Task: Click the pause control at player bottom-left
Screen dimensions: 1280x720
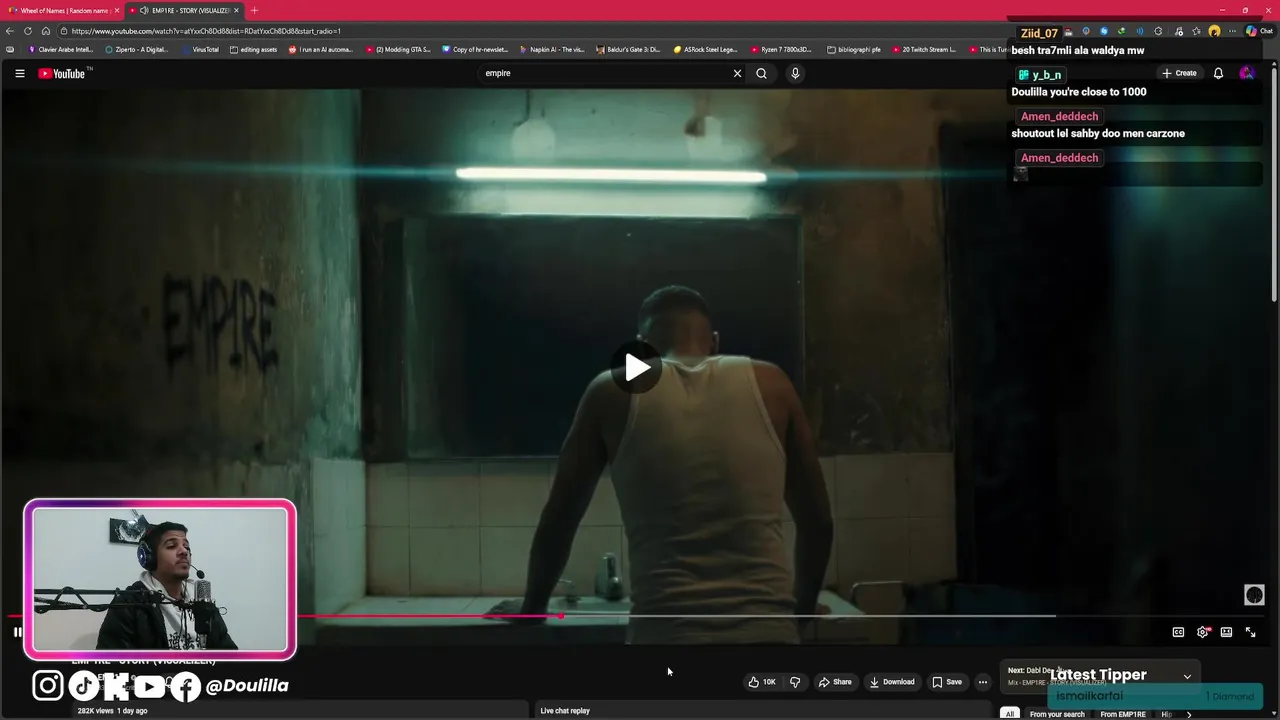Action: [x=17, y=632]
